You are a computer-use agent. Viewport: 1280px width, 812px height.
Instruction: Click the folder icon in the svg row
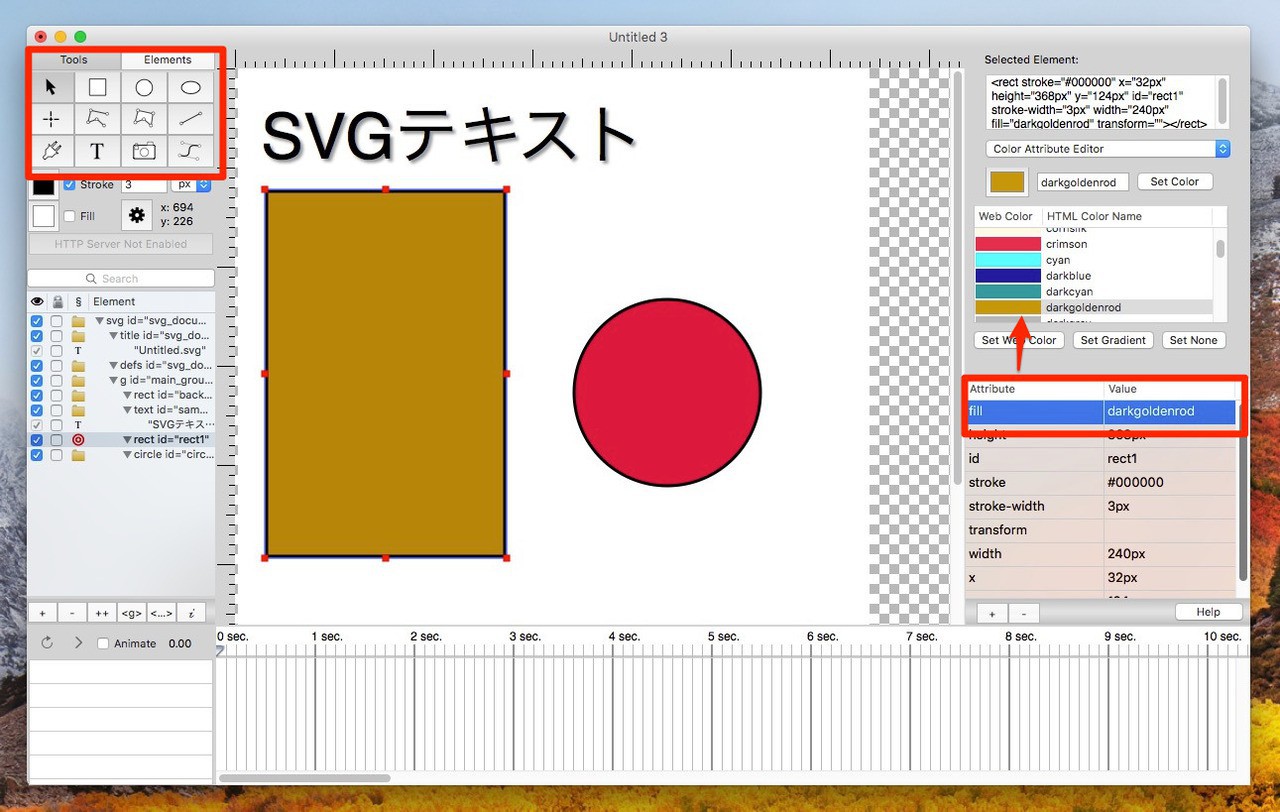[78, 321]
